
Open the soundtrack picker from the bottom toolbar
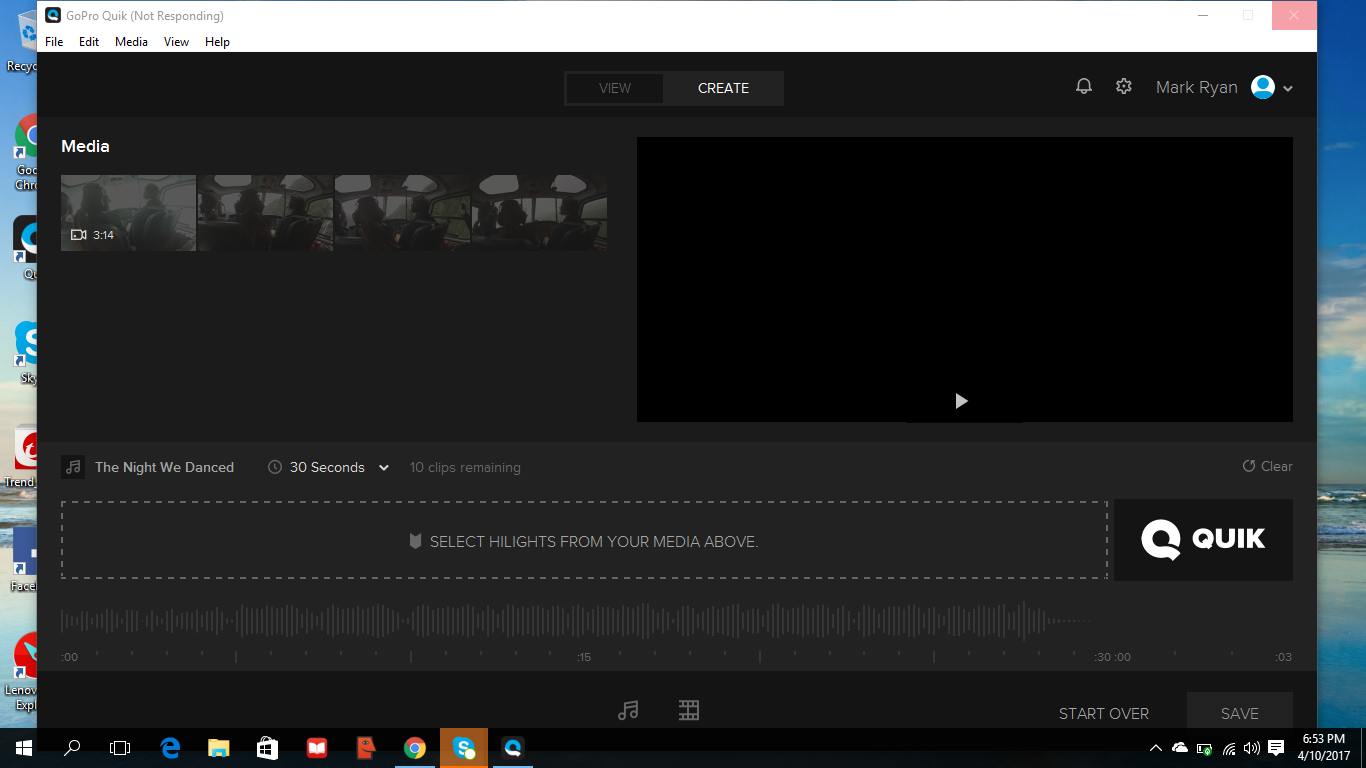(x=628, y=710)
